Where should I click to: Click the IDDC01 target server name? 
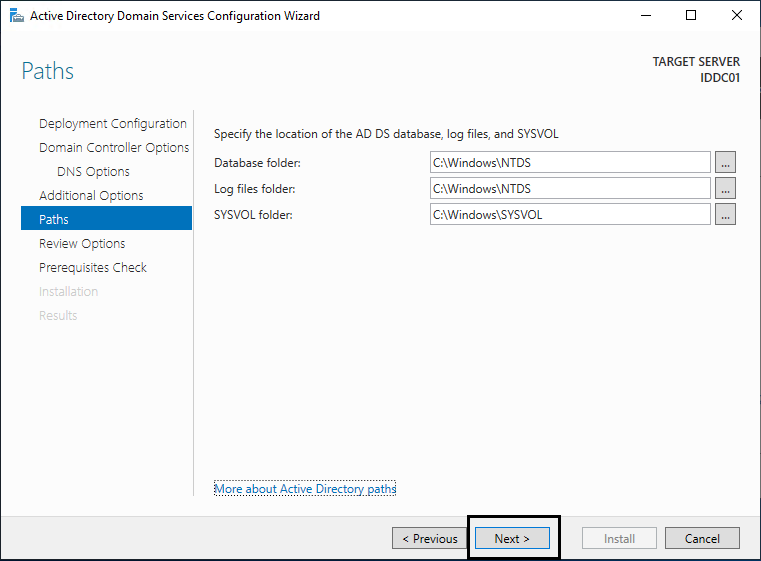coord(720,78)
